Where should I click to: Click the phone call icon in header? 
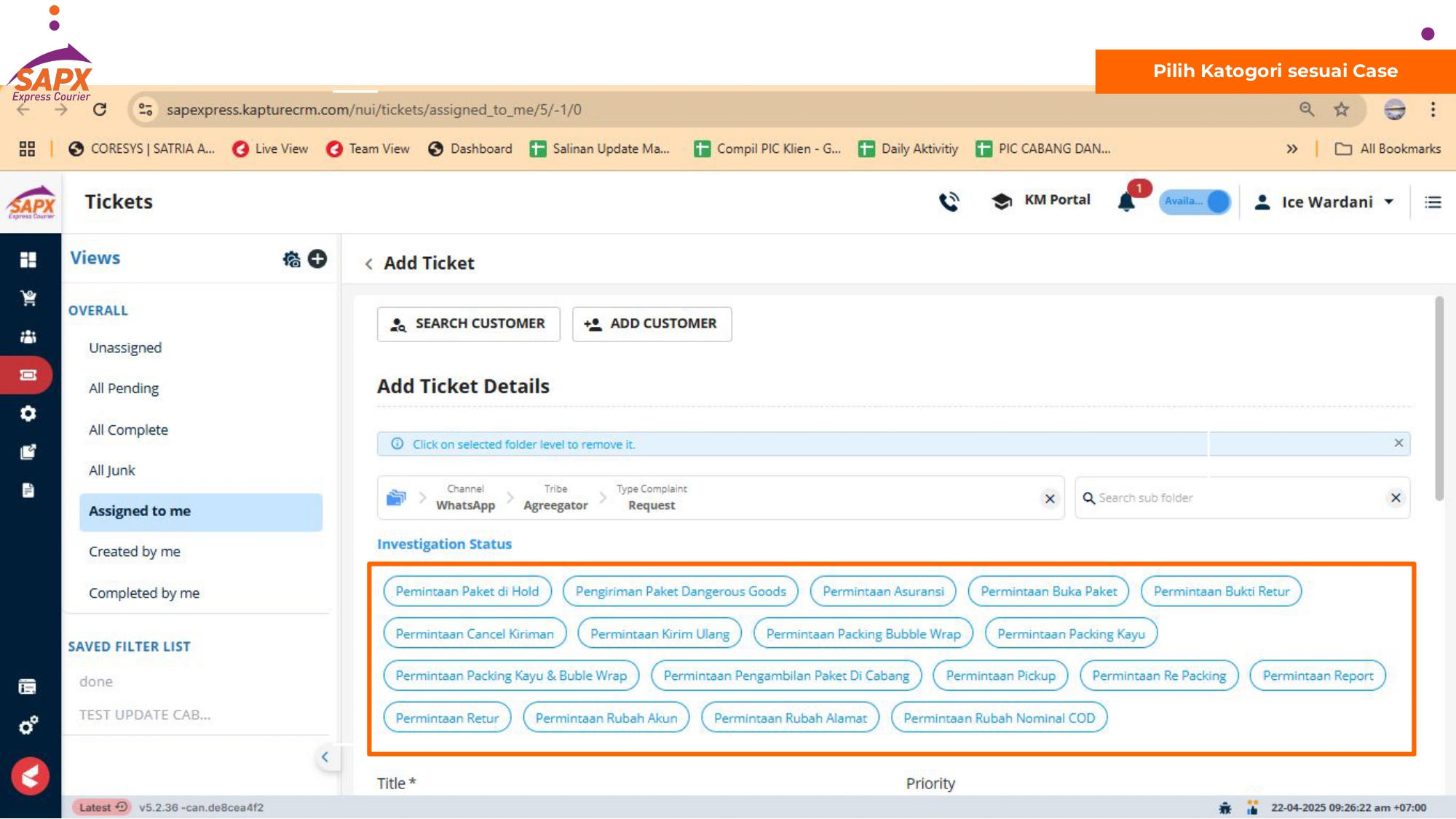(x=949, y=202)
